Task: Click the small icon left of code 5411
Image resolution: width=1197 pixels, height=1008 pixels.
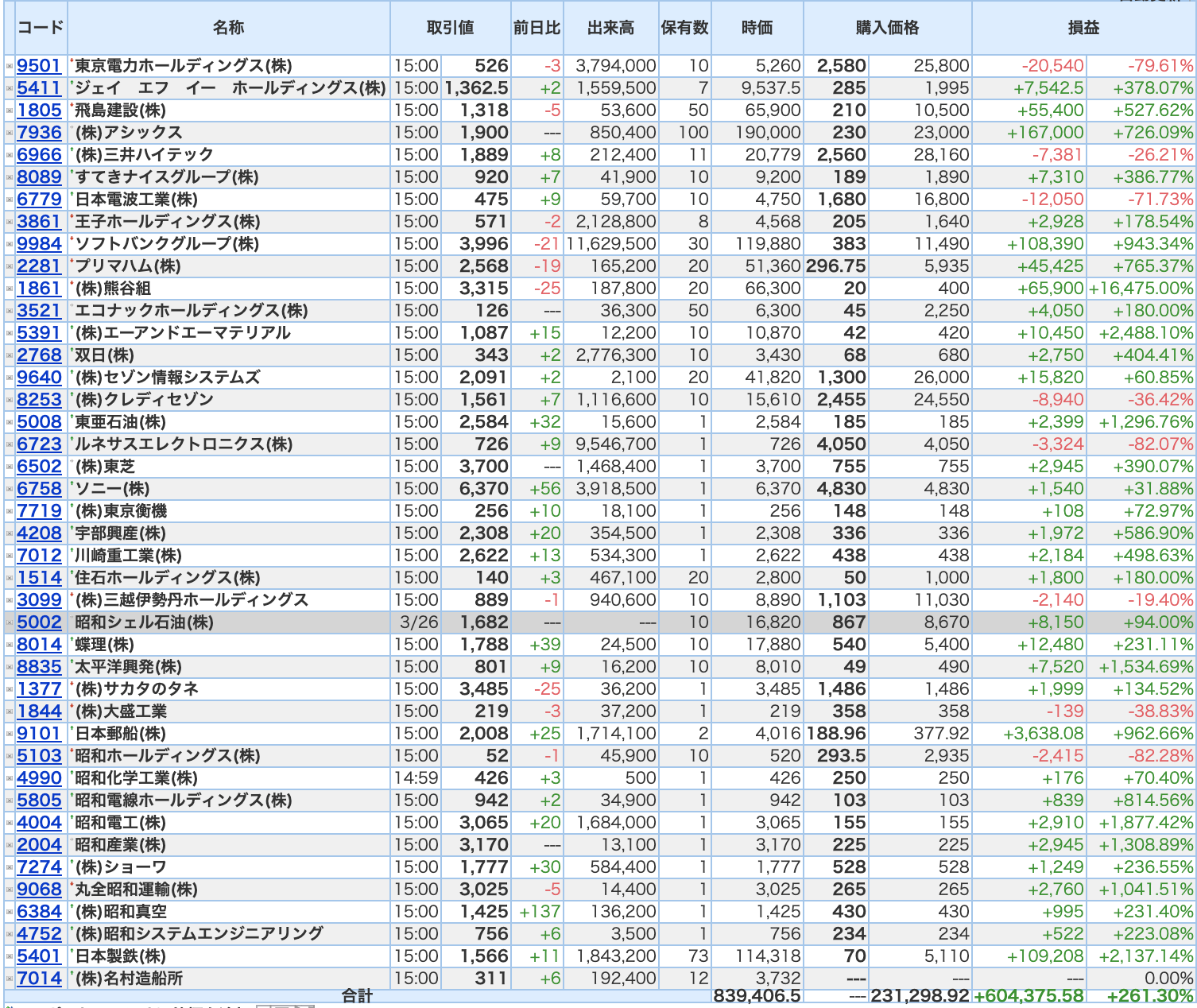Action: [x=10, y=88]
